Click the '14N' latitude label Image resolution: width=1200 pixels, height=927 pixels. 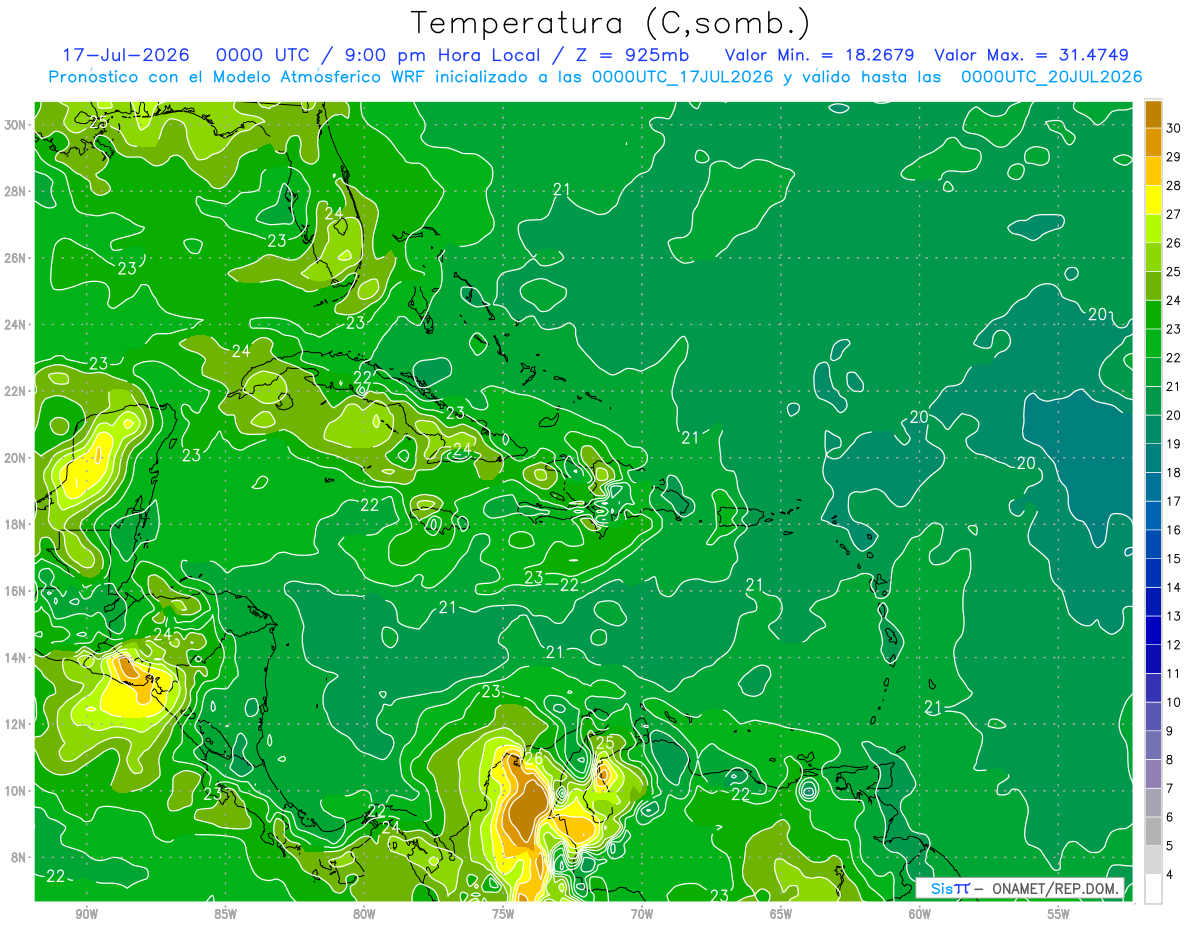click(x=15, y=658)
